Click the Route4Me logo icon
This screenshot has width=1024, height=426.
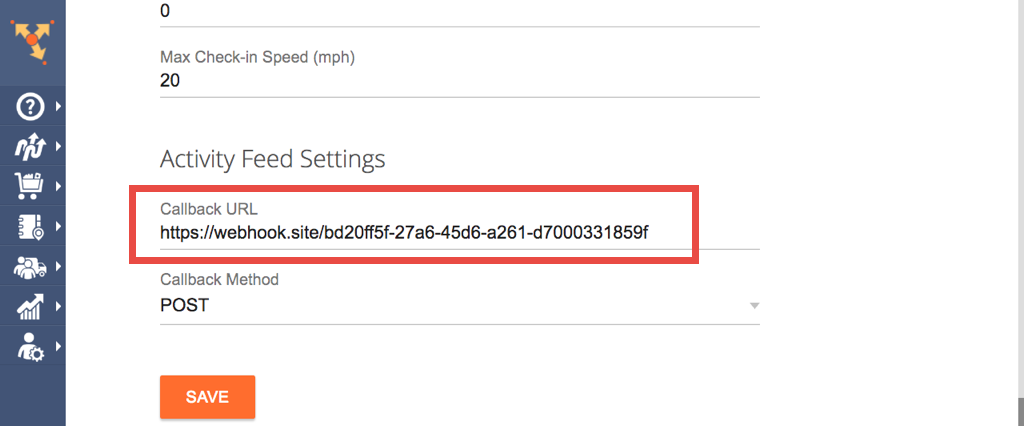[x=32, y=41]
